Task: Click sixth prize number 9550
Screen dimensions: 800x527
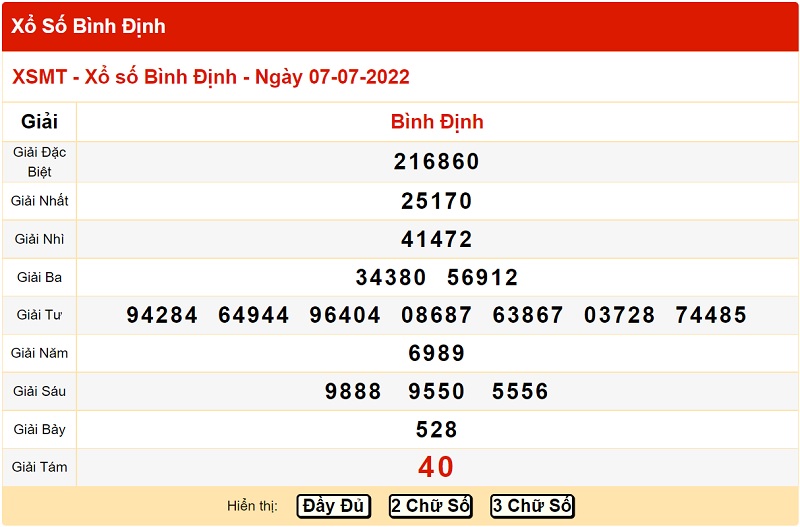Action: (437, 391)
